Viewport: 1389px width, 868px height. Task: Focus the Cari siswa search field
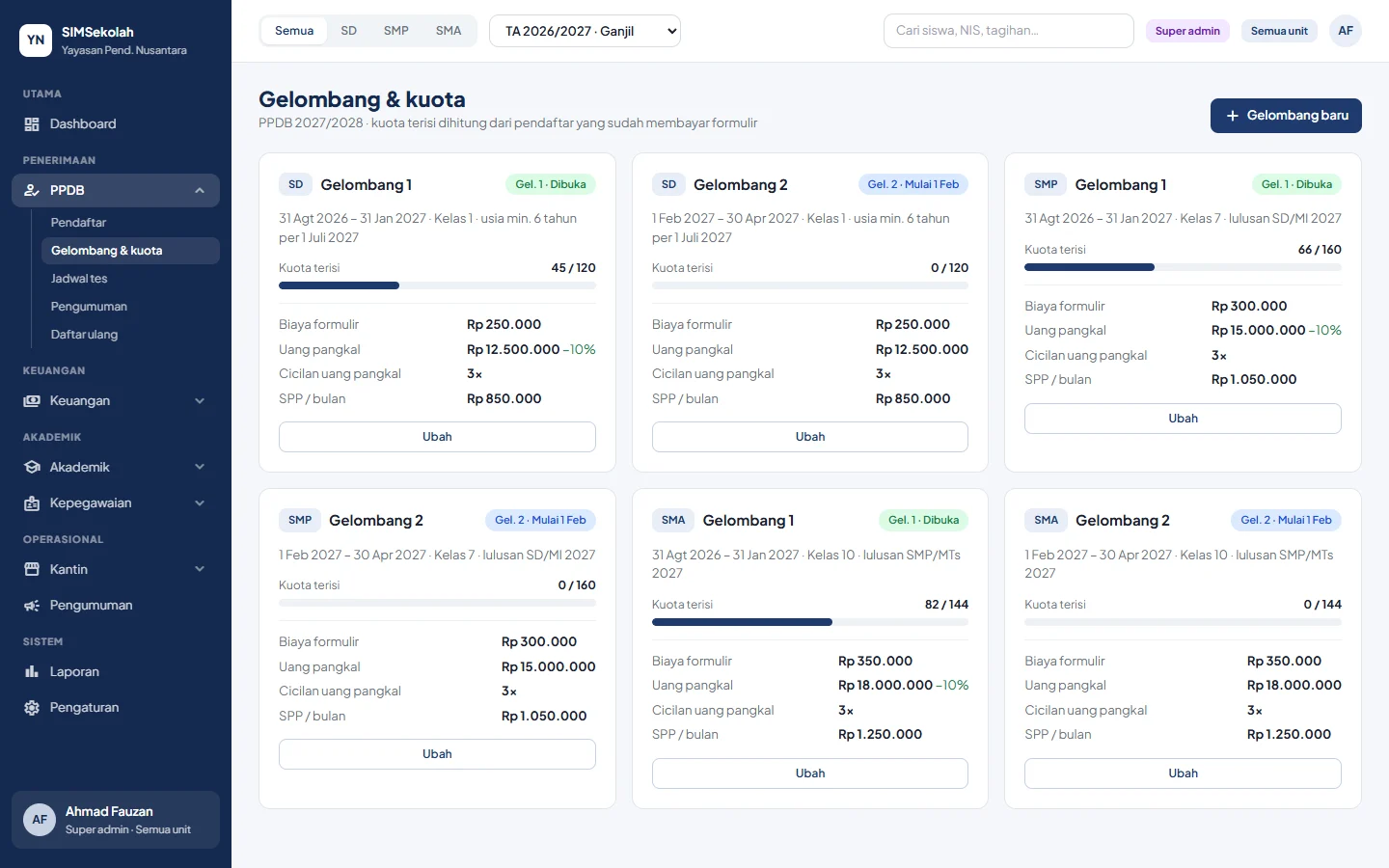pyautogui.click(x=1008, y=31)
